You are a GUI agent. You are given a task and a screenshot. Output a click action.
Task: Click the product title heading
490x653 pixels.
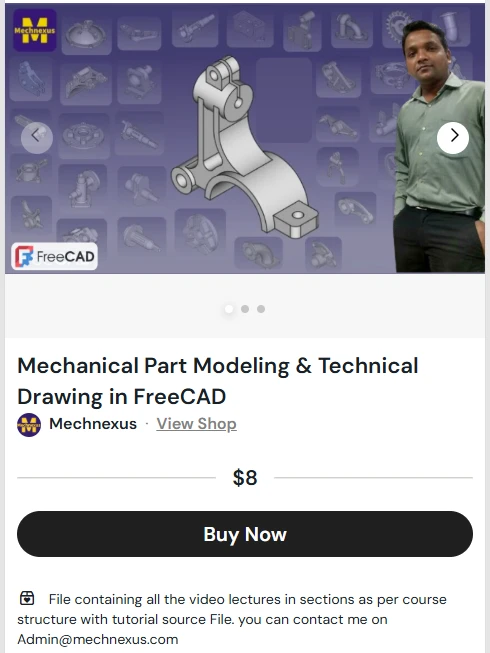click(218, 381)
